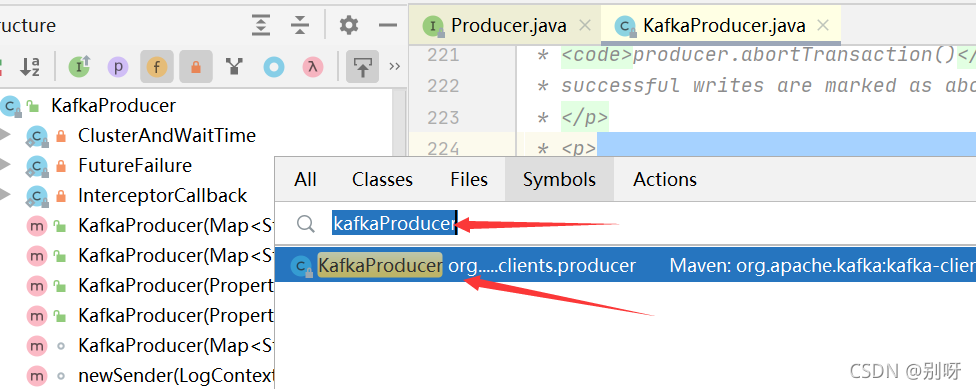Close the Producer.java tab

584,26
